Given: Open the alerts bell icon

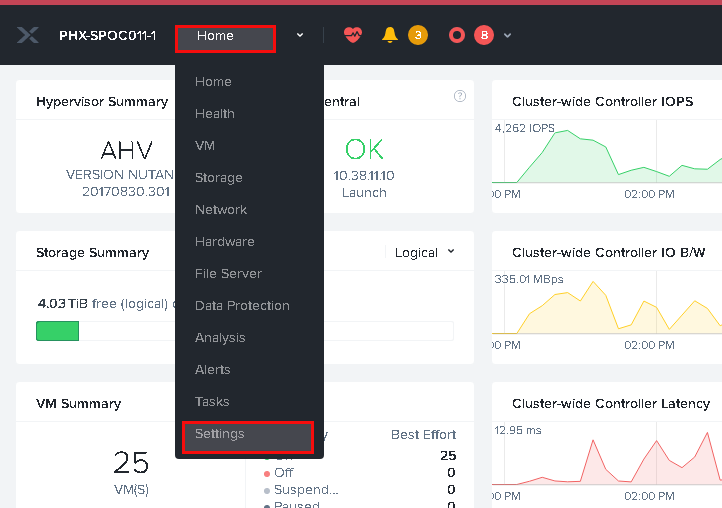Looking at the screenshot, I should tap(390, 35).
